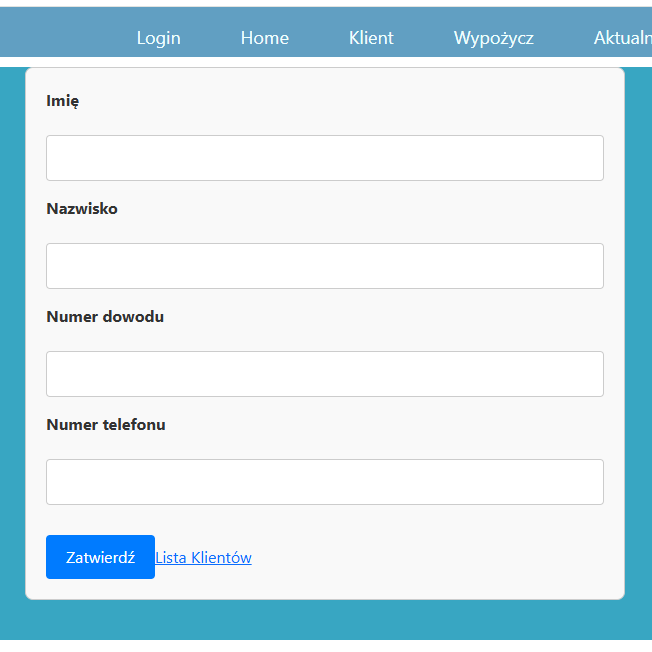Click the Numer dowodu label
This screenshot has height=652, width=652.
click(x=105, y=317)
